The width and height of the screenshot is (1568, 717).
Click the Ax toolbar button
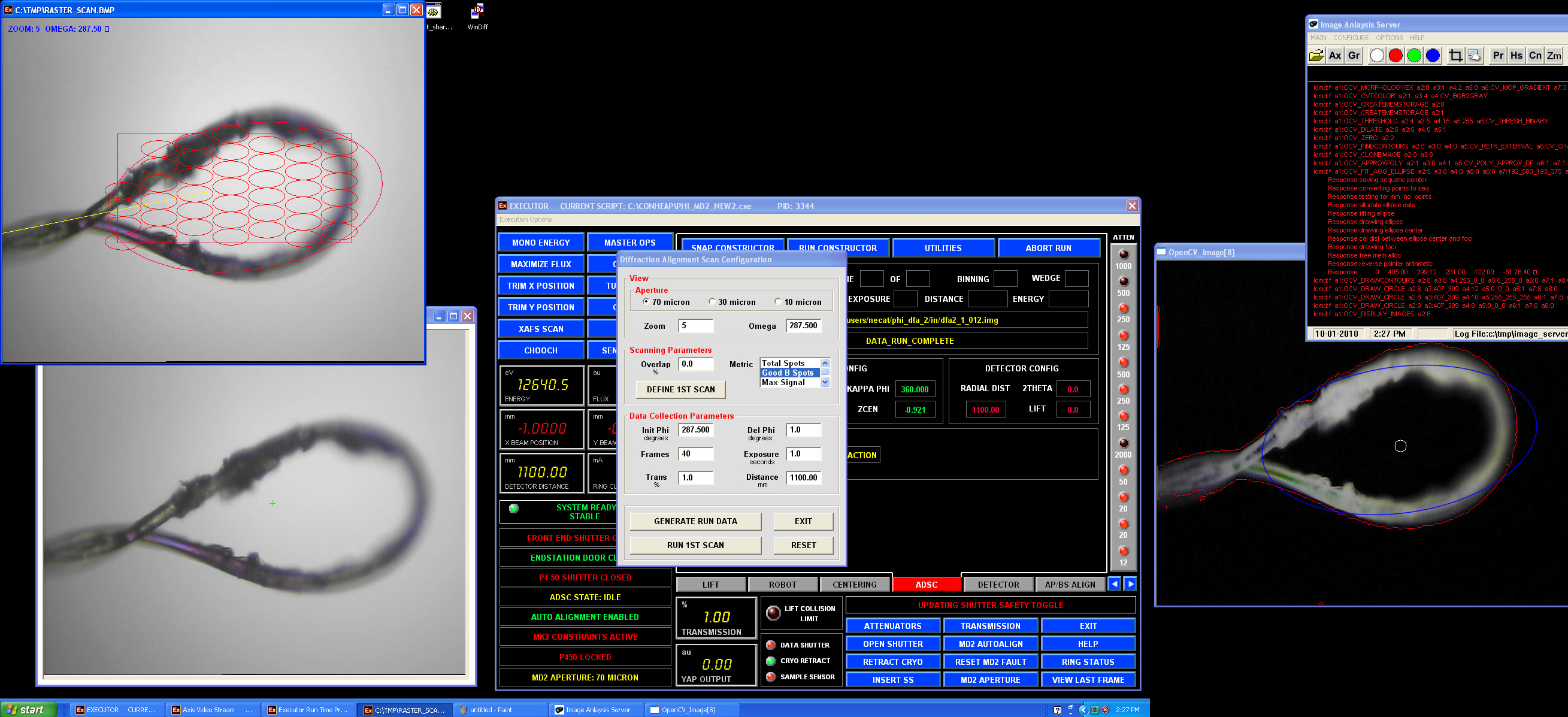click(1335, 55)
